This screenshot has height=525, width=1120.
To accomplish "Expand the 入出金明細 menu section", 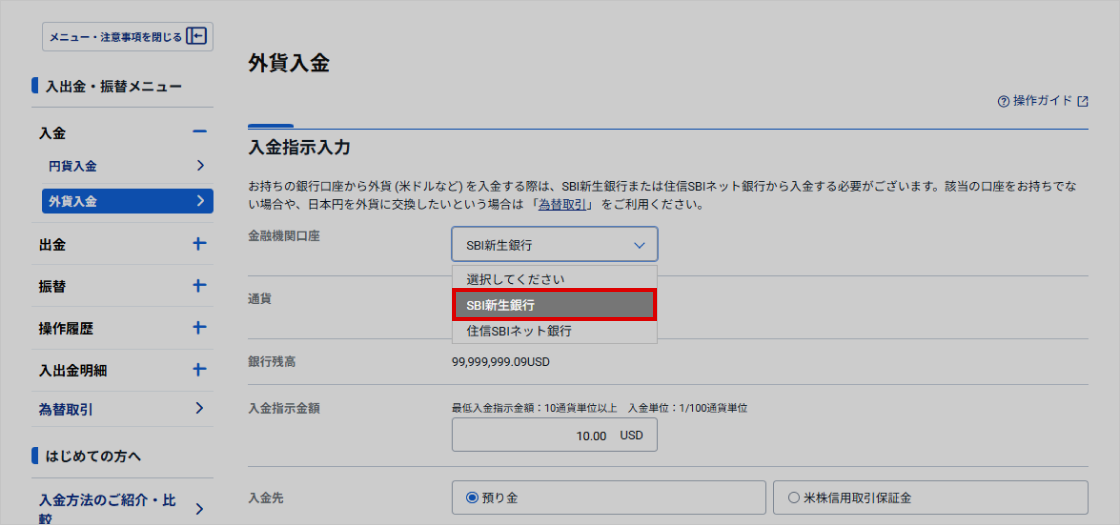I will (x=199, y=370).
